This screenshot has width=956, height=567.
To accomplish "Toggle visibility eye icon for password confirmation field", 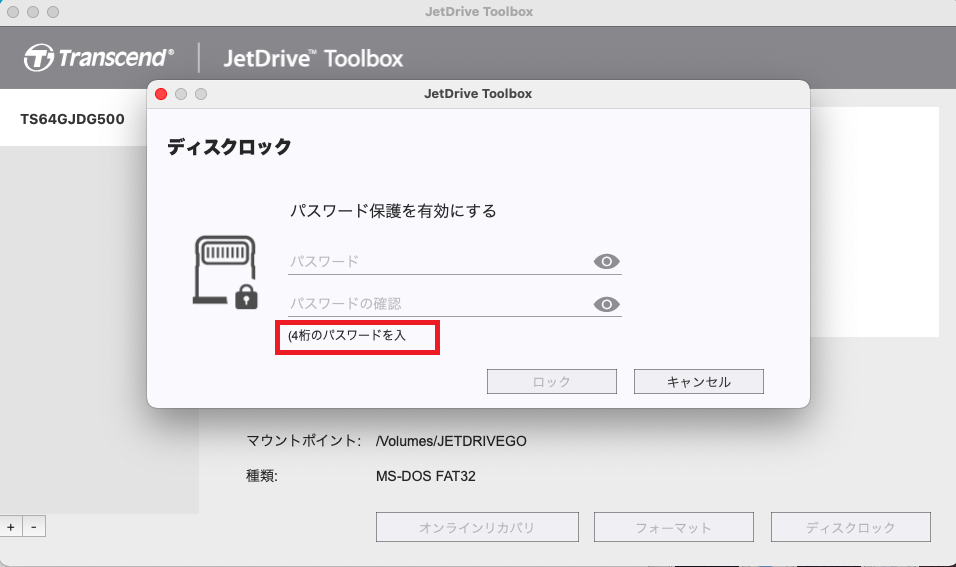I will coord(607,304).
